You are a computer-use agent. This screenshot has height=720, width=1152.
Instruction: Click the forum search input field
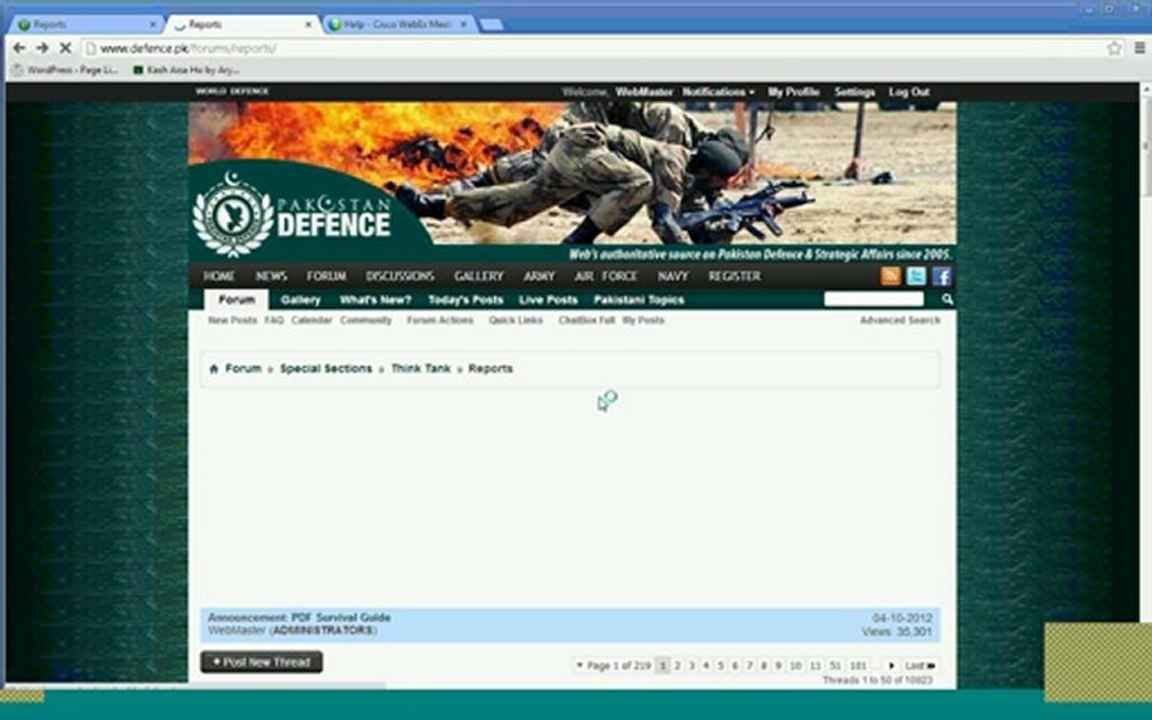[874, 299]
